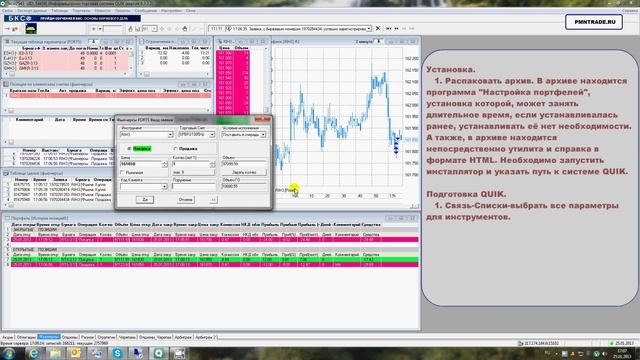This screenshot has width=640, height=360.
Task: Open the Окна menu
Action: click(x=190, y=11)
